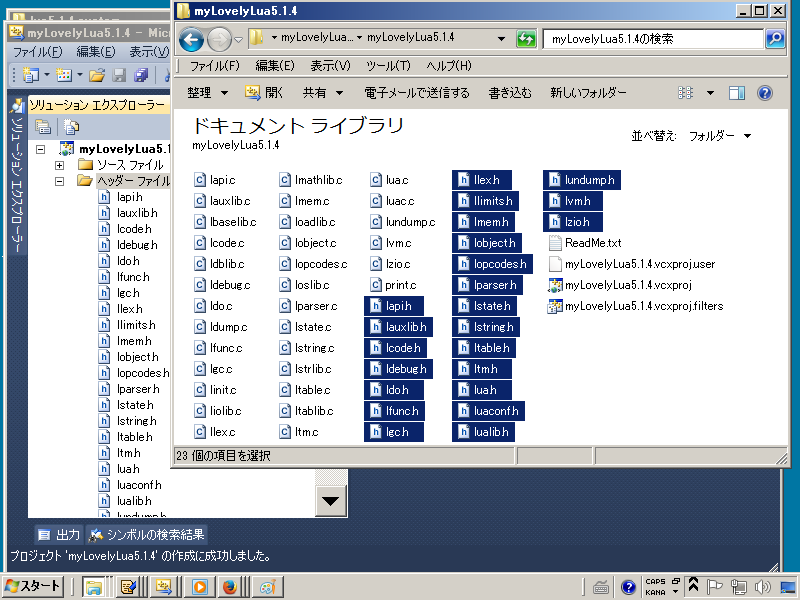
Task: Open Explorer 編集(E) menu
Action: (275, 66)
